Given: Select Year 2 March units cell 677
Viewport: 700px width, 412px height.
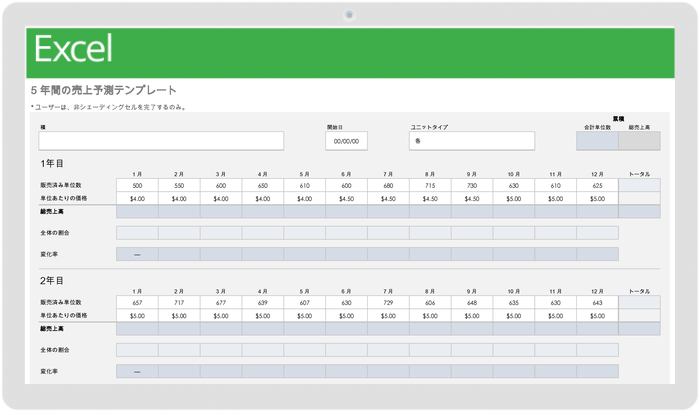Looking at the screenshot, I should 221,302.
